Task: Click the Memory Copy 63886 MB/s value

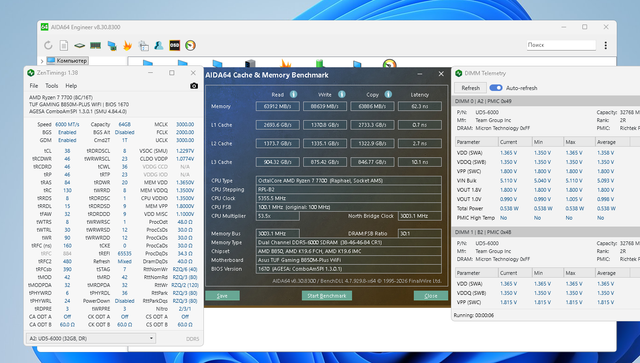Action: (x=372, y=106)
